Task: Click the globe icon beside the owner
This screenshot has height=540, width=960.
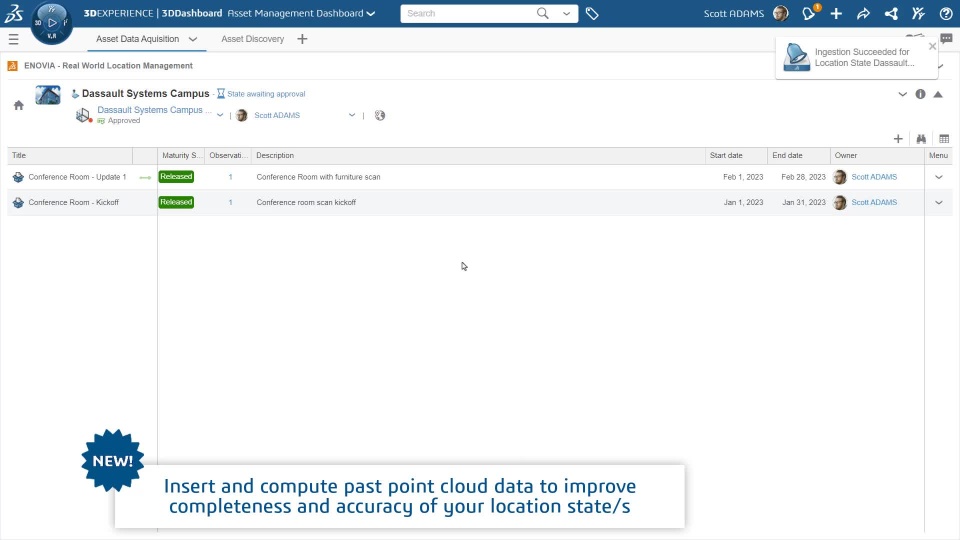Action: [380, 115]
